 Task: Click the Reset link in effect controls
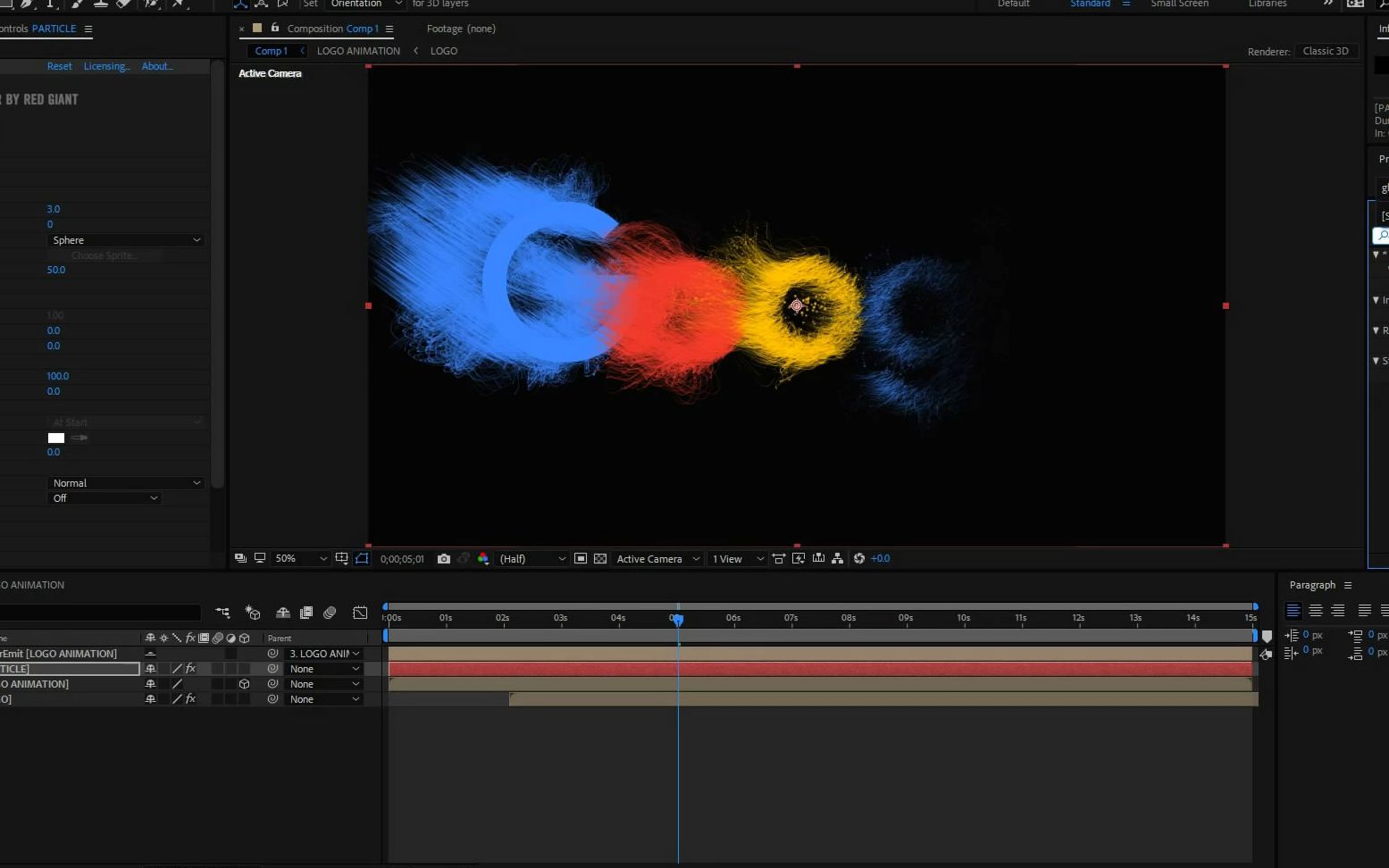click(x=60, y=66)
